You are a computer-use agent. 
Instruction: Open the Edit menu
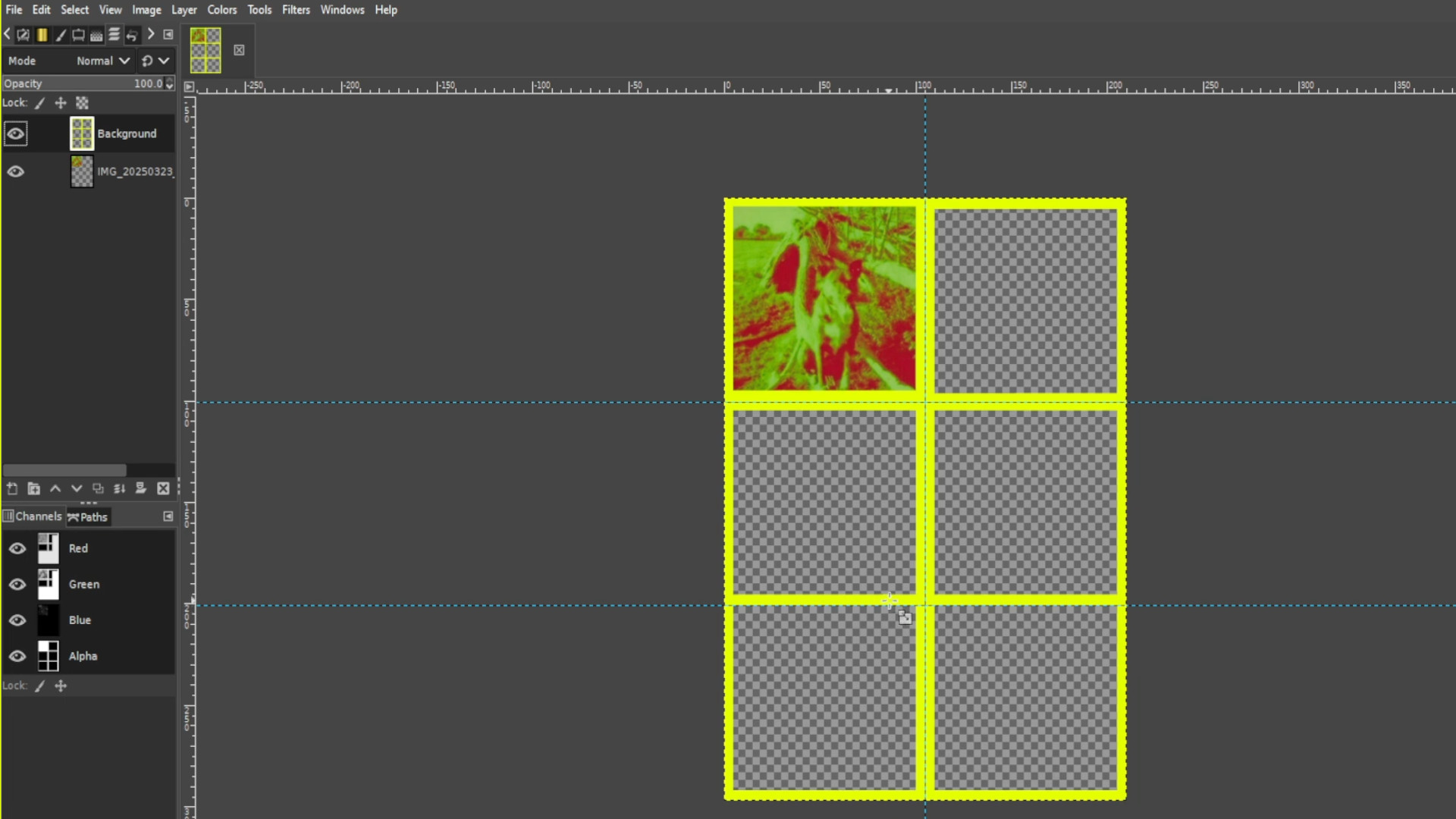pos(41,10)
